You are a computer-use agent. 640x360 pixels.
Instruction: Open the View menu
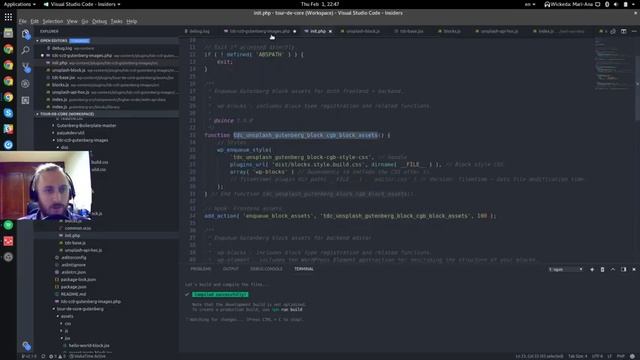click(x=72, y=21)
